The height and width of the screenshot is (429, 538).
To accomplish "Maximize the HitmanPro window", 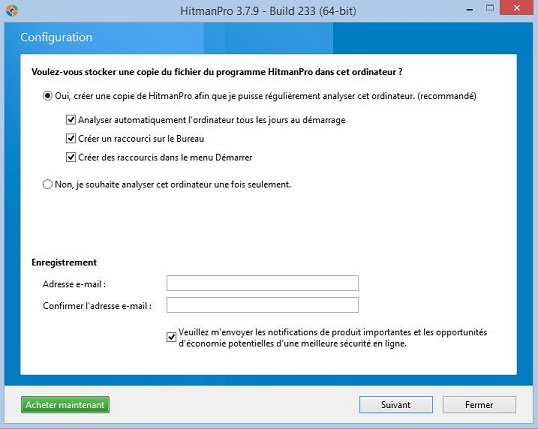I will click(490, 8).
